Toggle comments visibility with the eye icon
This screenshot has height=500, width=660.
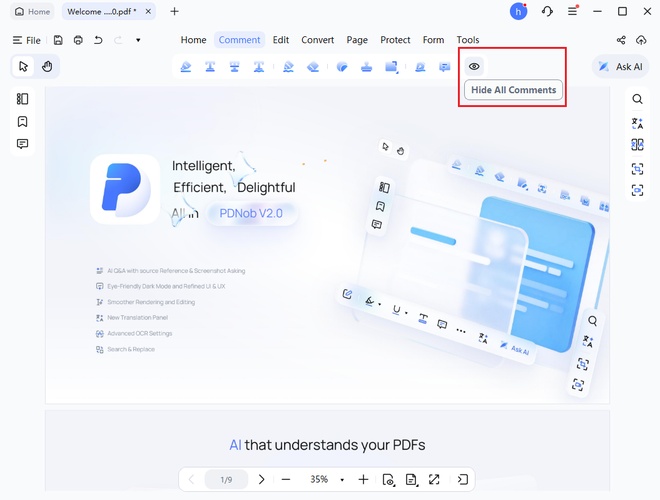pyautogui.click(x=474, y=66)
